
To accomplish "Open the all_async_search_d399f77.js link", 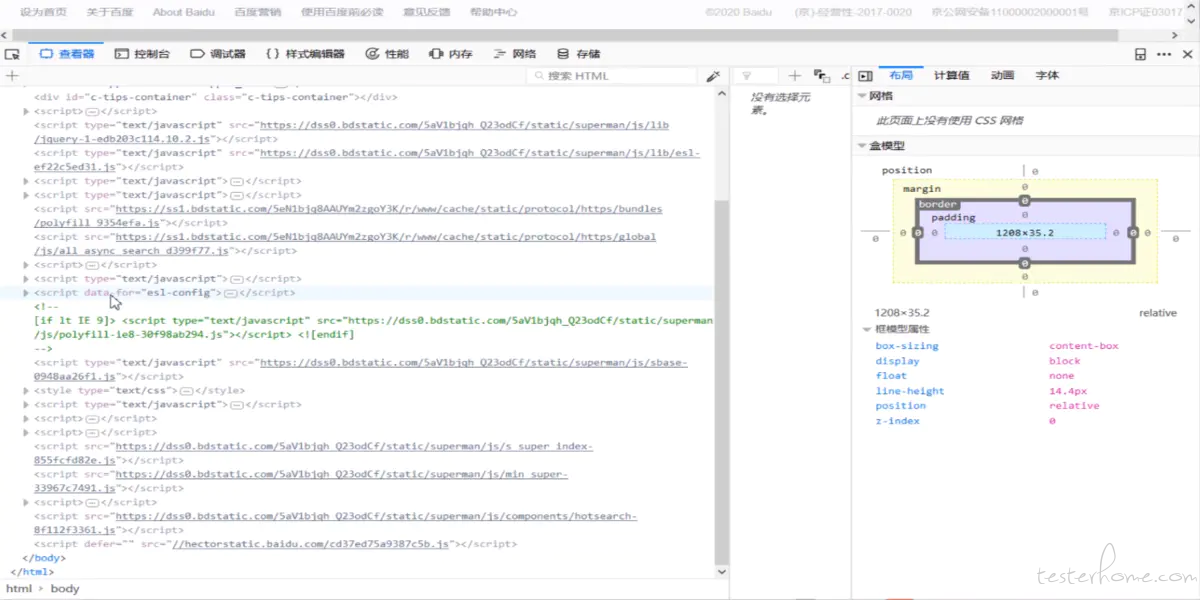I will [345, 244].
